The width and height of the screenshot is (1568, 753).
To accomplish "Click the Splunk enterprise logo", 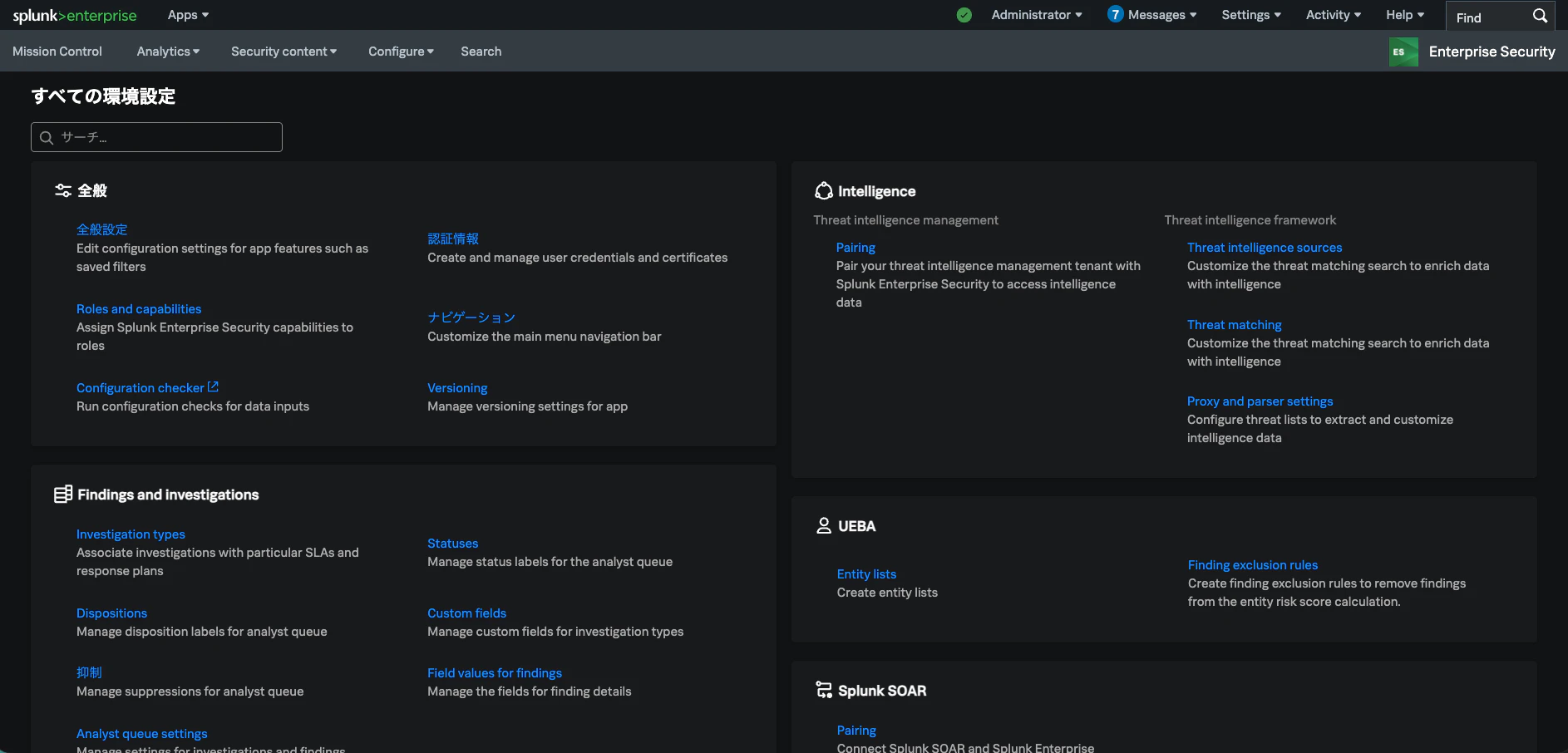I will click(x=75, y=16).
